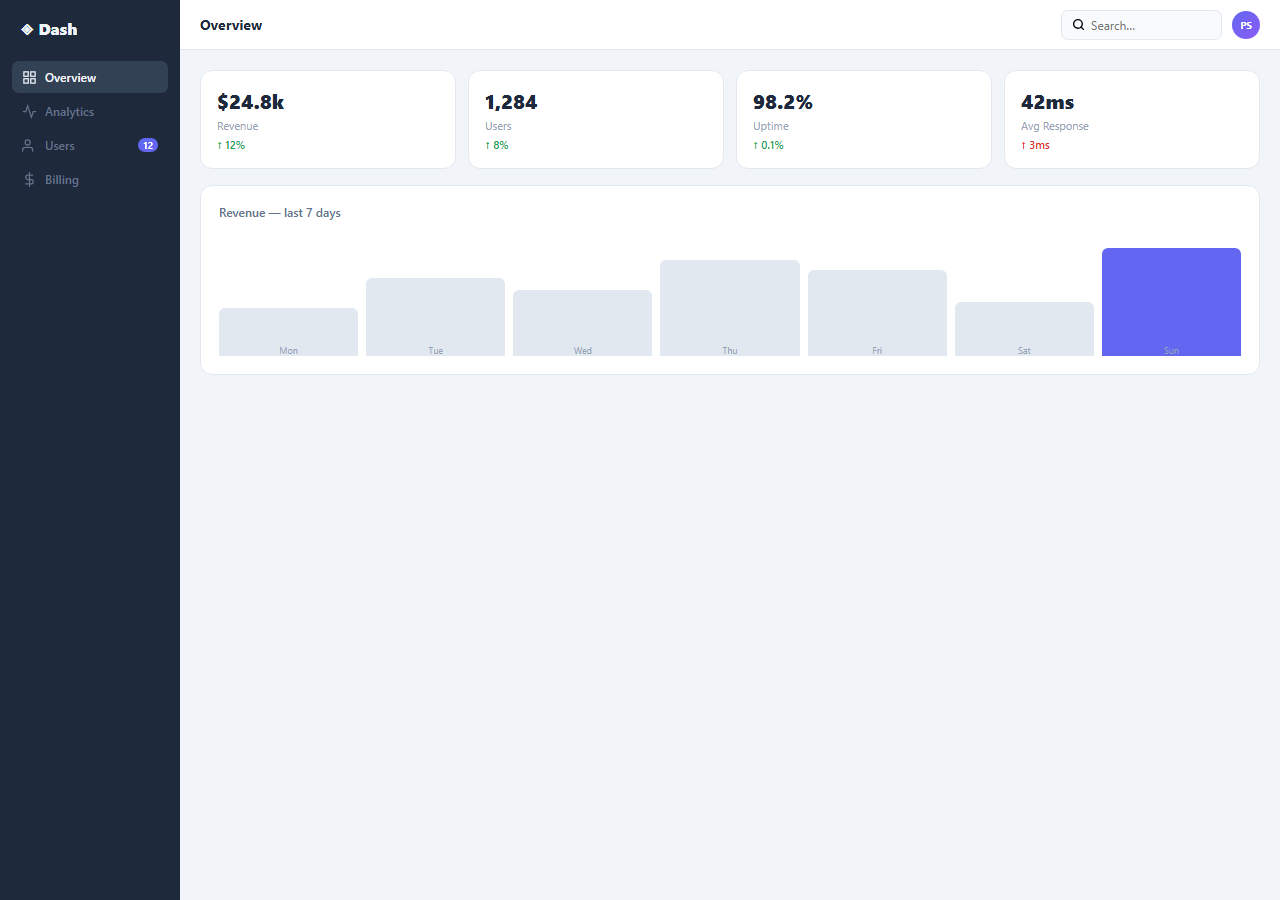Select the 1,284 Users card
The height and width of the screenshot is (900, 1280).
pos(596,119)
